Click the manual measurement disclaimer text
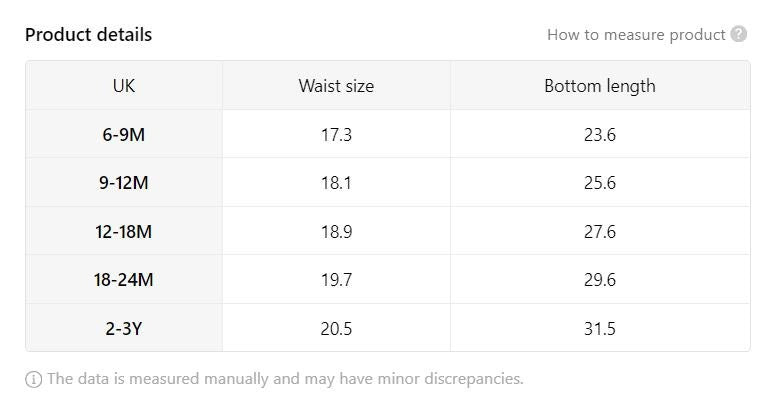Image resolution: width=775 pixels, height=415 pixels. (285, 379)
